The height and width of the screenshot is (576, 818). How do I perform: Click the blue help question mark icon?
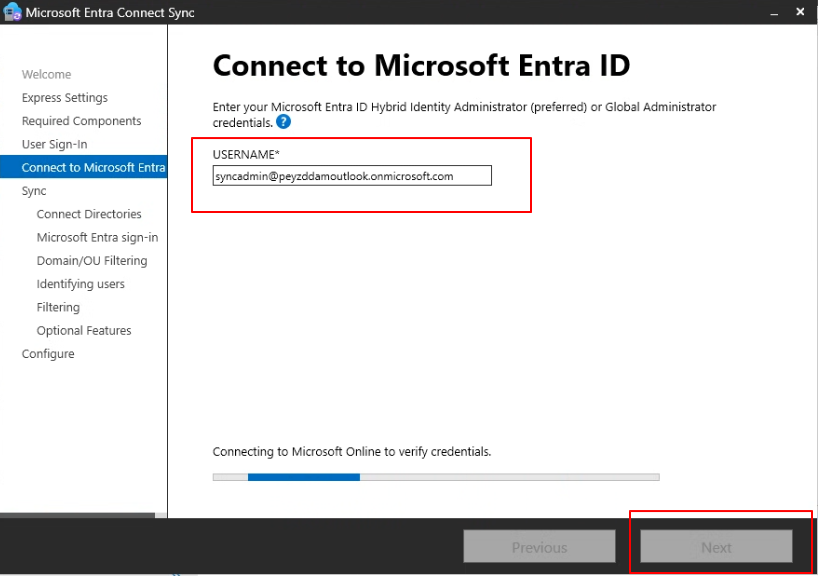[283, 122]
